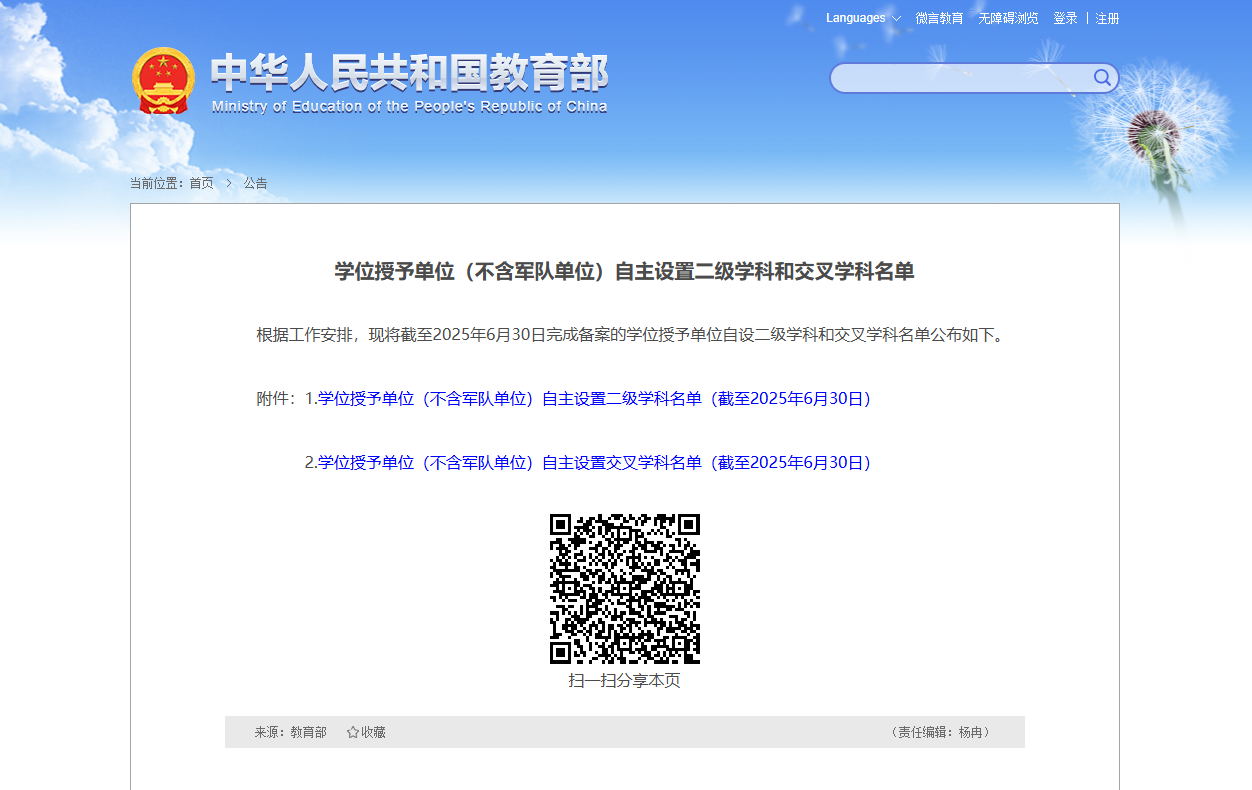This screenshot has height=790, width=1252.
Task: Expand the Languages dropdown menu
Action: [855, 18]
